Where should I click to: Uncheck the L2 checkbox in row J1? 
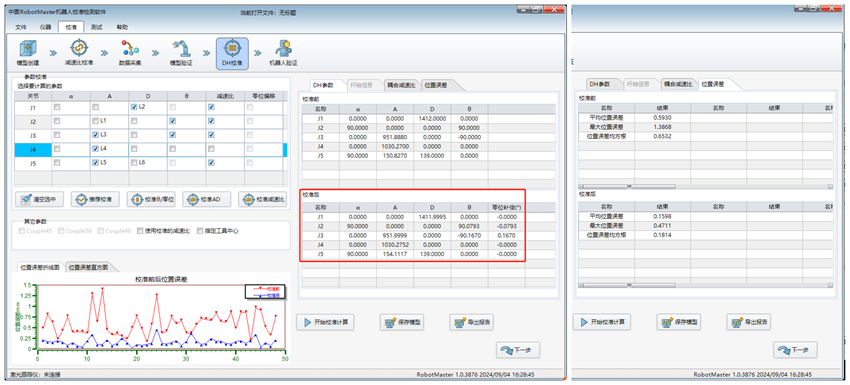(x=134, y=107)
